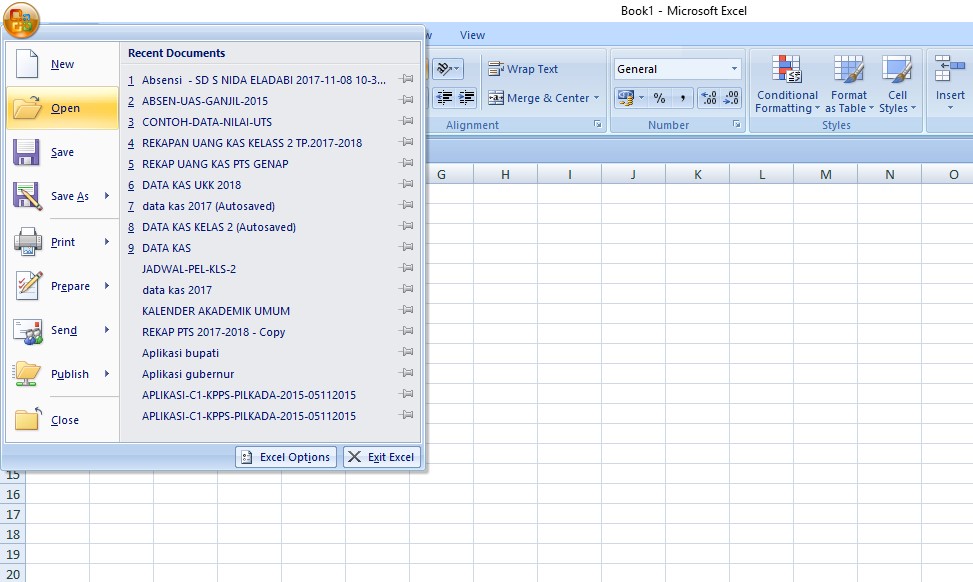The width and height of the screenshot is (973, 582).
Task: Open the Alignment dialog launcher
Action: point(598,125)
